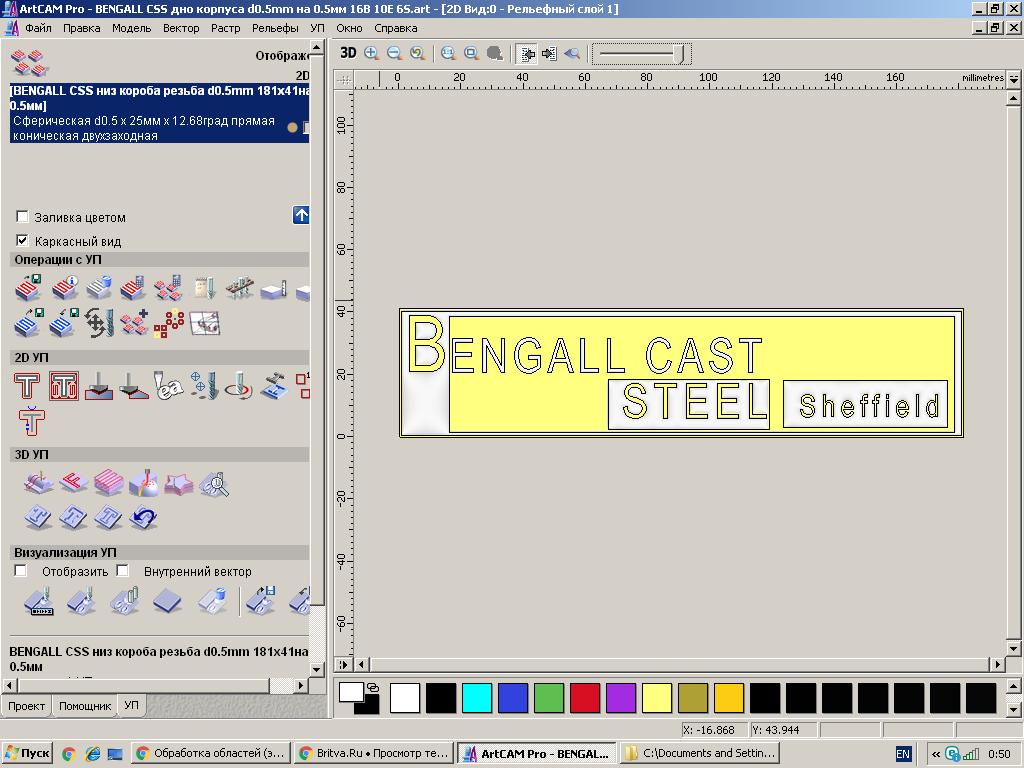Select the area clearance toolpath icon
1024x768 pixels.
point(64,385)
